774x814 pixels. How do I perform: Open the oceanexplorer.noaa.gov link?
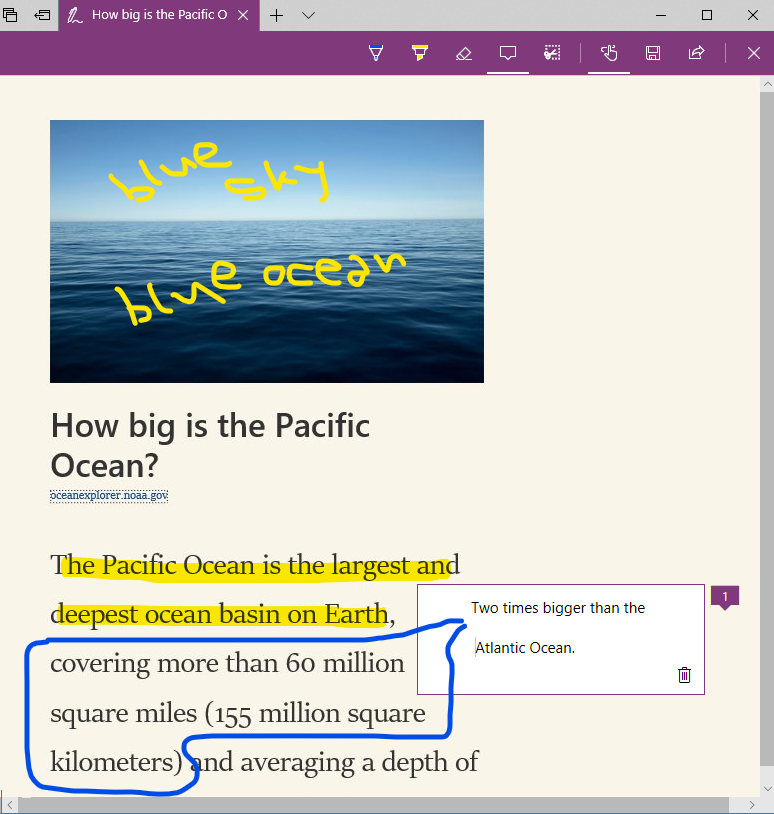click(109, 496)
